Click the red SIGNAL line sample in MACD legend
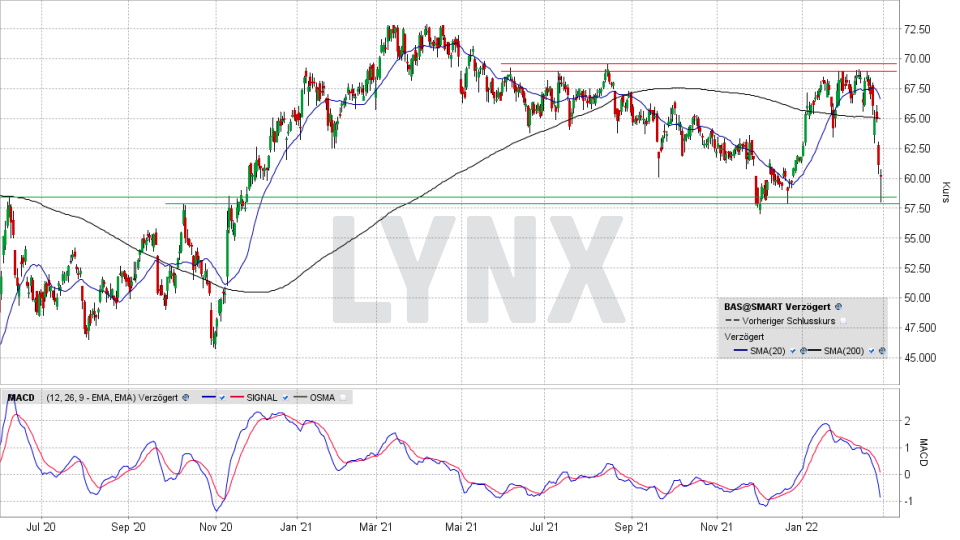The width and height of the screenshot is (960, 540). pyautogui.click(x=237, y=397)
